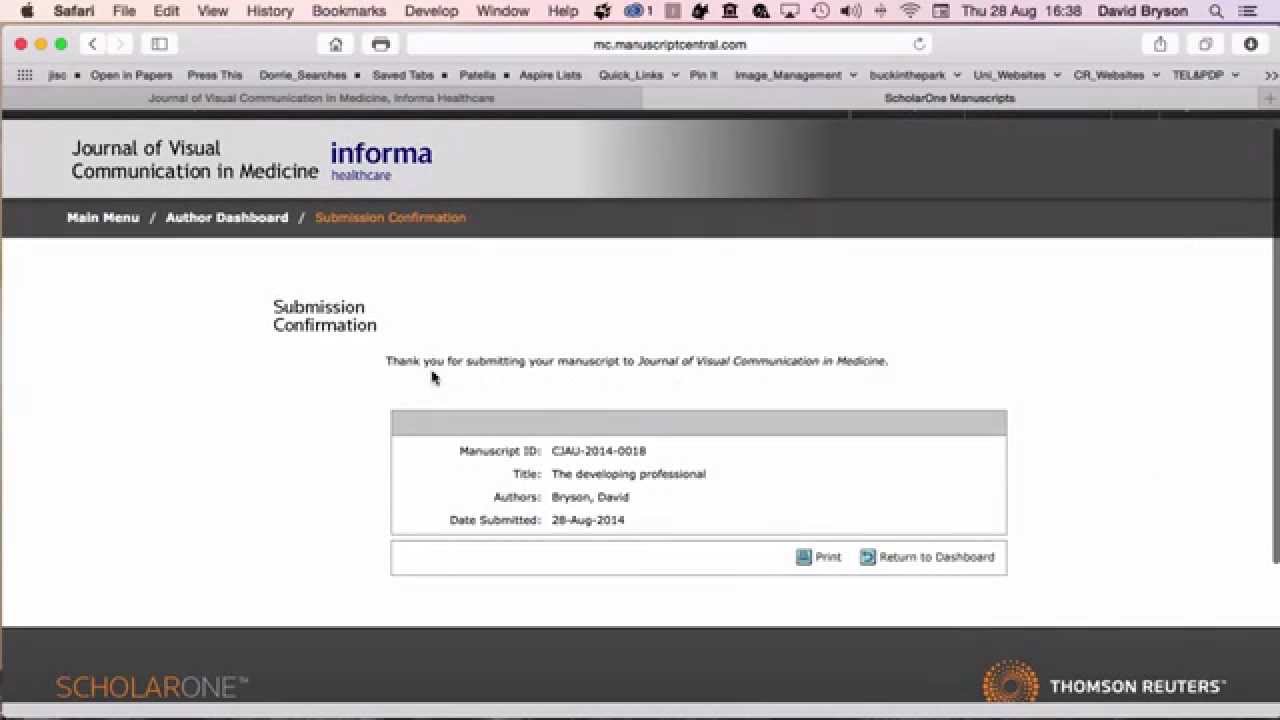1280x720 pixels.
Task: Open the home page button
Action: pos(336,44)
